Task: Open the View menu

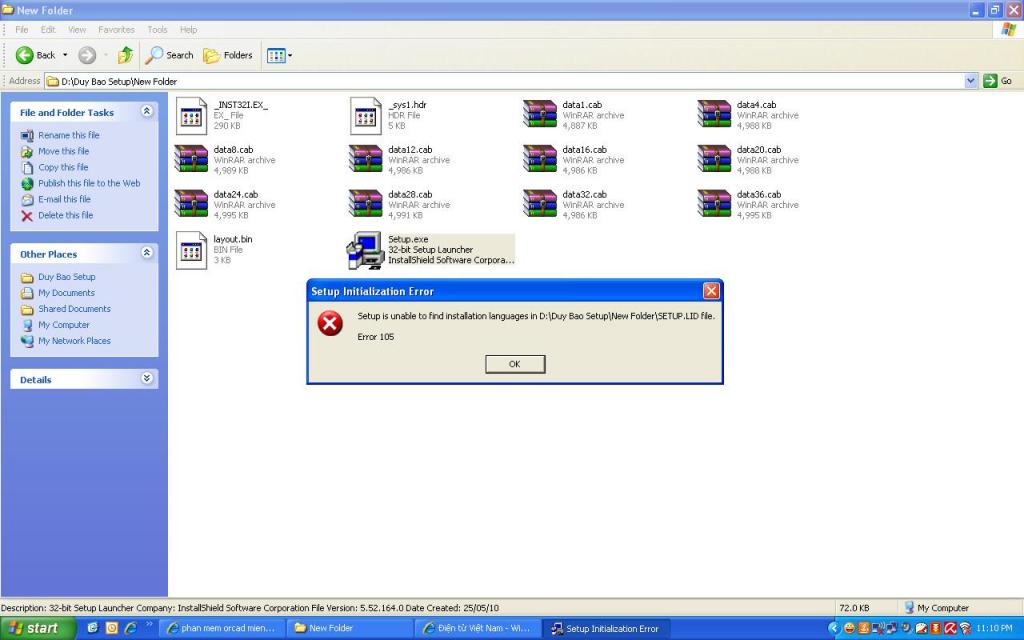Action: coord(77,29)
